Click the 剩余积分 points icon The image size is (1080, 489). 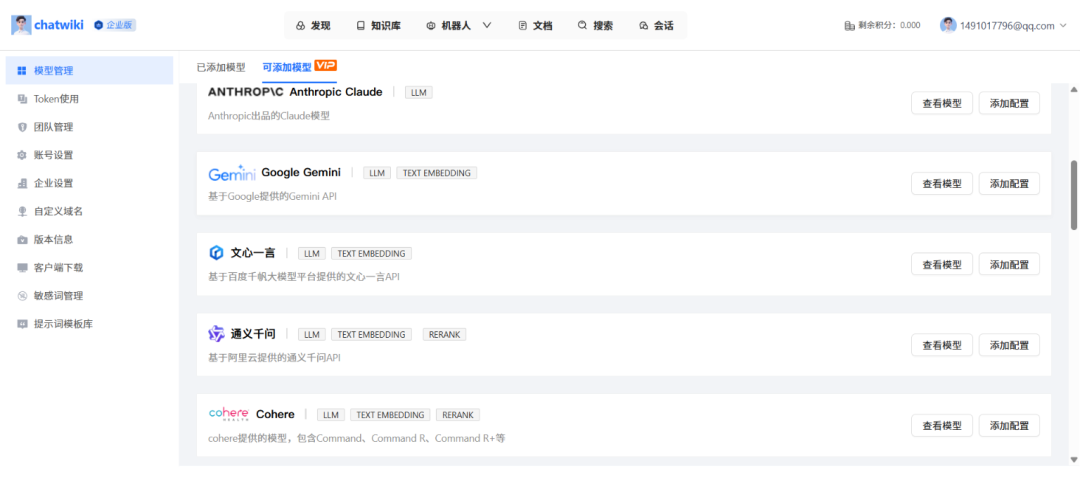click(849, 25)
